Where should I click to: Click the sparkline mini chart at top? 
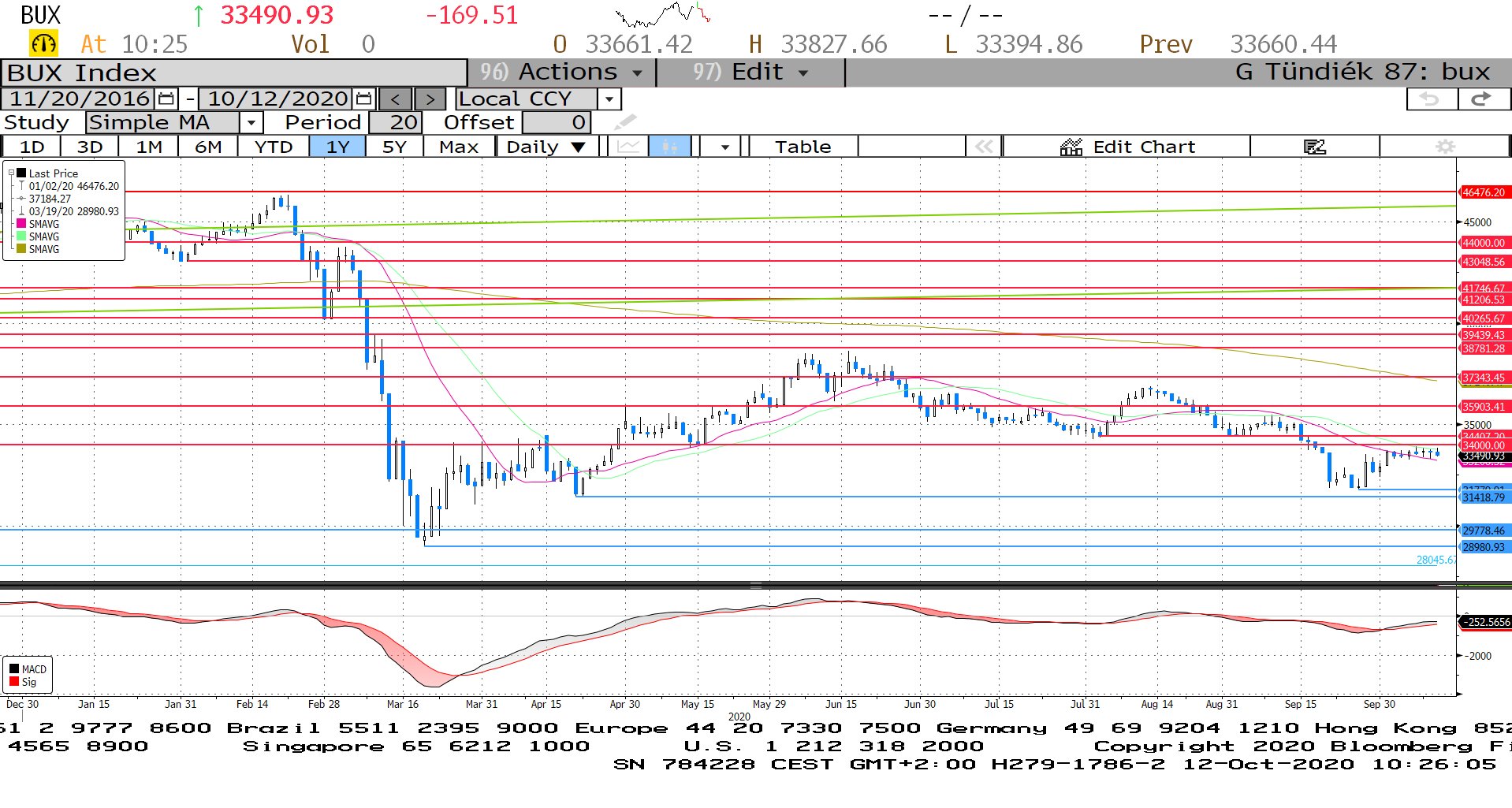(663, 14)
